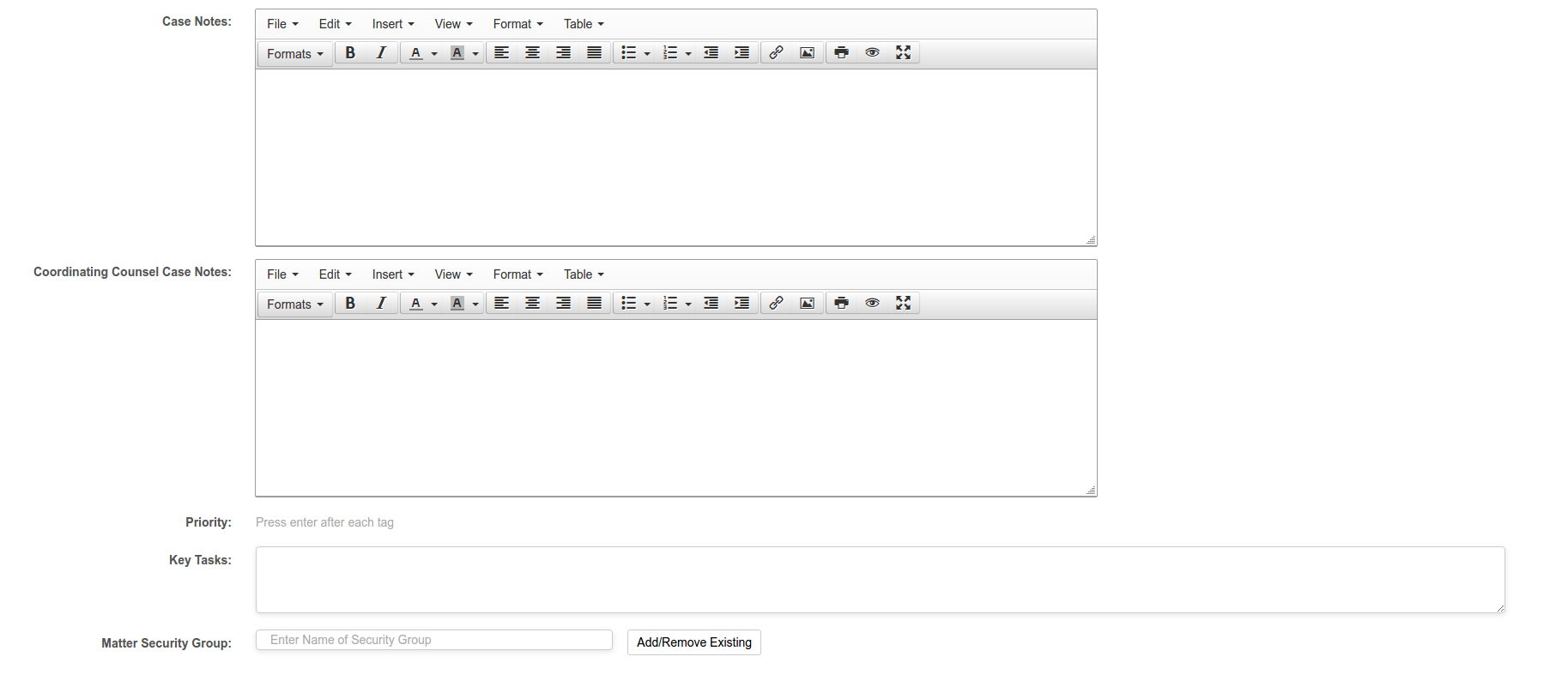
Task: Decrease indent in Case Notes editor
Action: [711, 53]
